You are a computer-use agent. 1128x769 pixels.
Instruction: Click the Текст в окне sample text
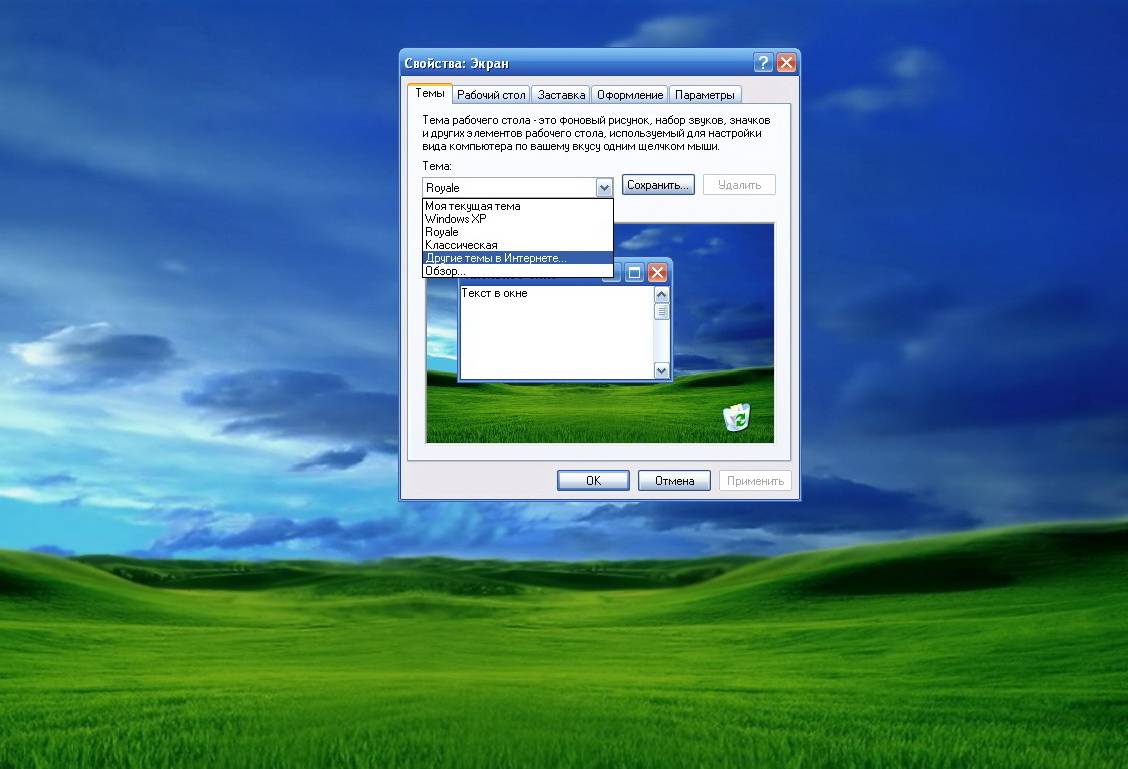(x=494, y=293)
